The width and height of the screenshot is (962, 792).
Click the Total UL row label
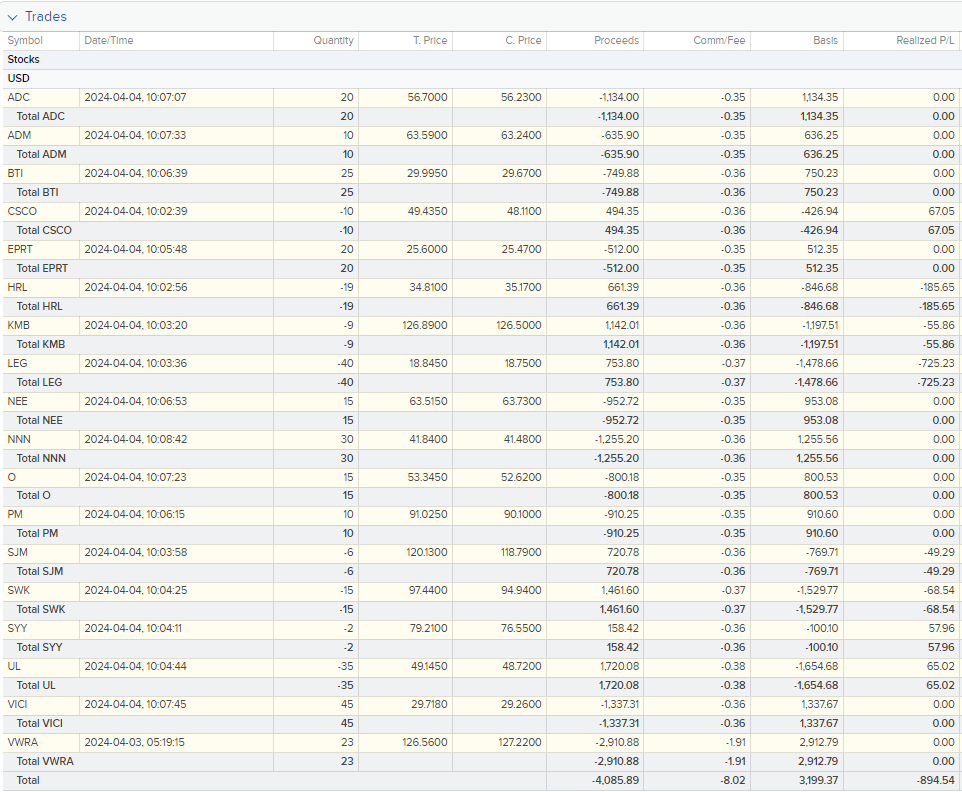pyautogui.click(x=36, y=686)
